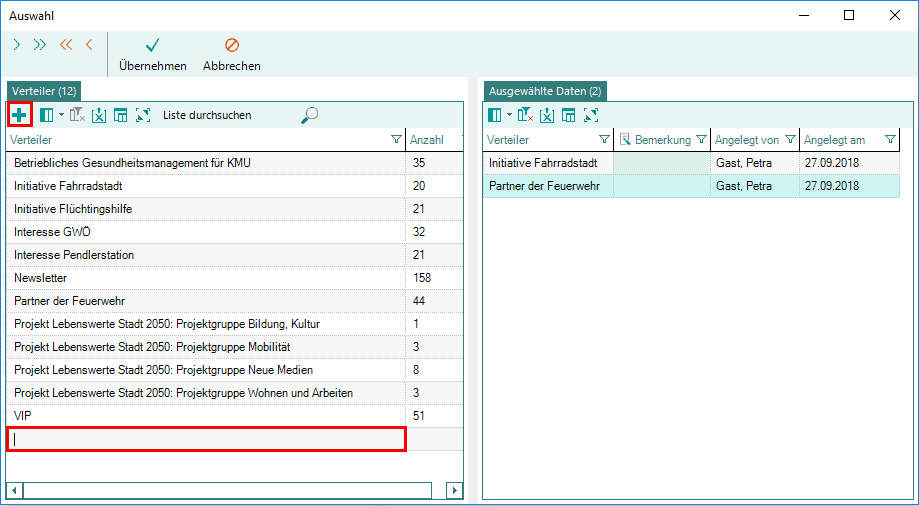
Task: Click Bemerkung cell of Partner der Feuerwehr row
Action: pos(662,186)
